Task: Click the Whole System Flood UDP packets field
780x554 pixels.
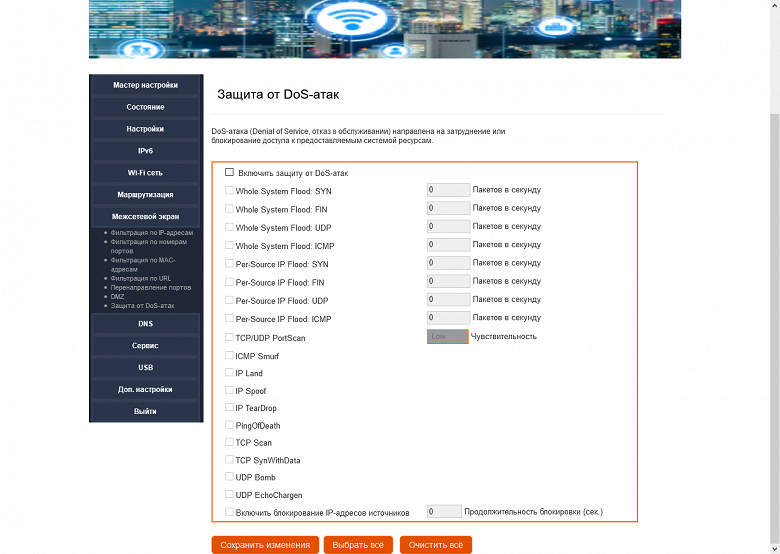Action: click(449, 226)
